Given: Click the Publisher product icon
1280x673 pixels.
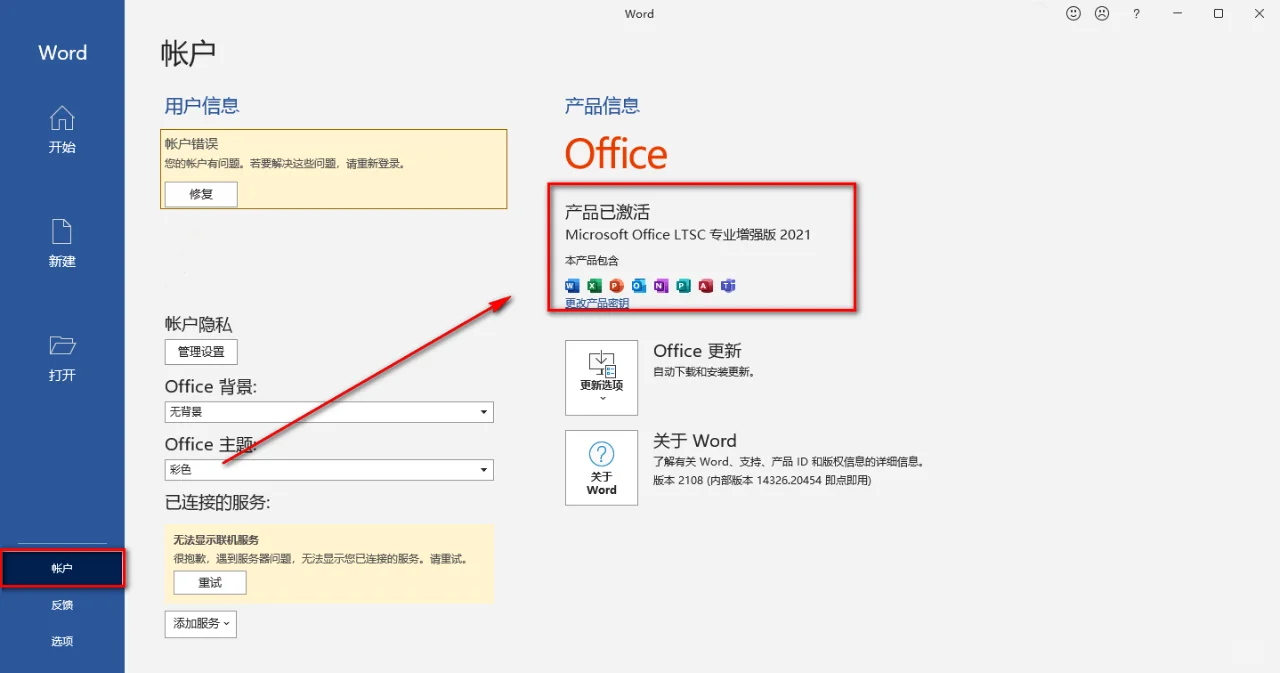Looking at the screenshot, I should coord(683,285).
